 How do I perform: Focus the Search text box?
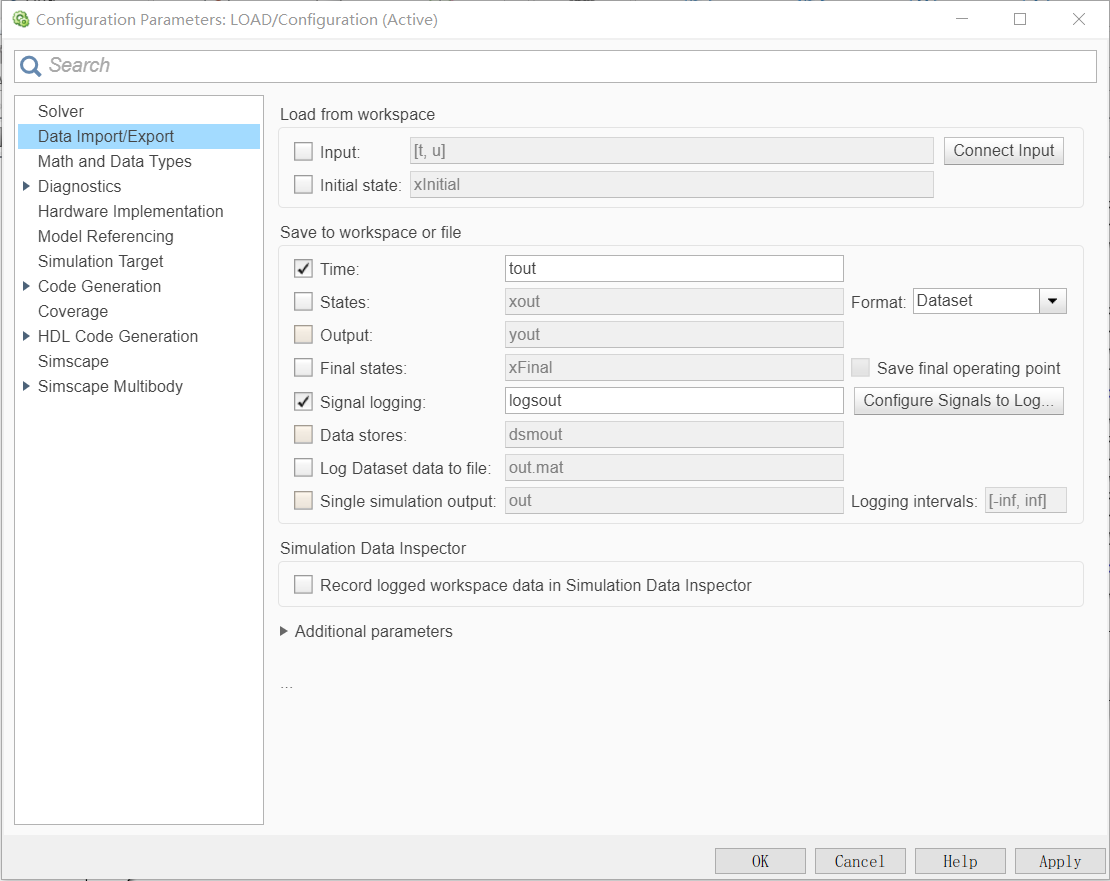pos(570,66)
